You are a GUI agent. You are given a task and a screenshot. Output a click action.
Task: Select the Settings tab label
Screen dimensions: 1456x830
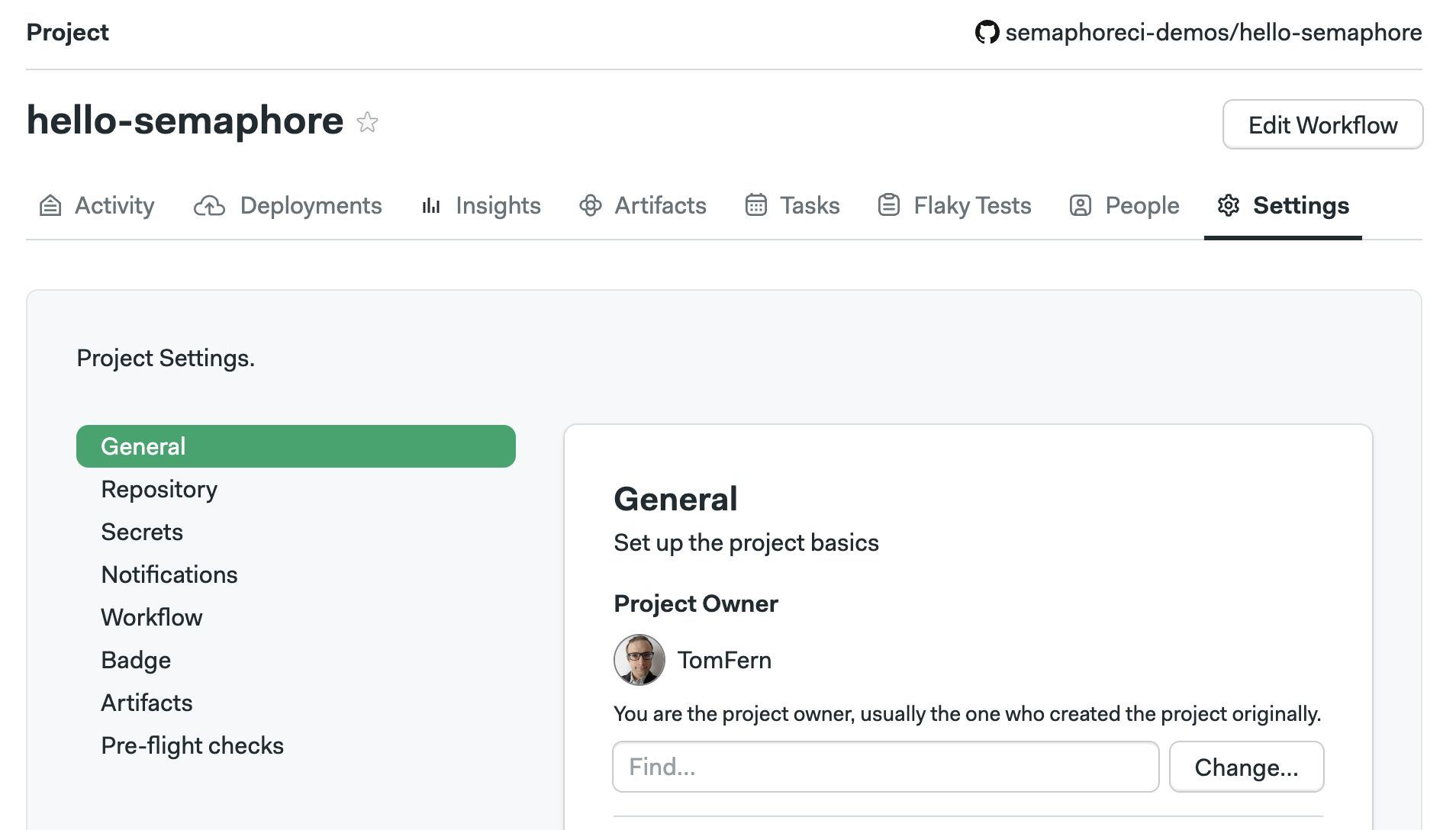point(1301,205)
